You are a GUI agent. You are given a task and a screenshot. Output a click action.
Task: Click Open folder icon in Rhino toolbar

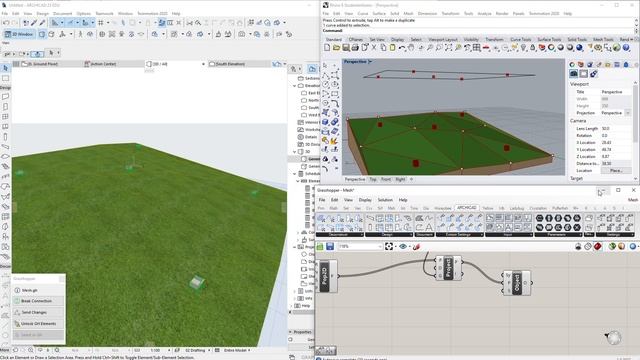click(x=336, y=48)
